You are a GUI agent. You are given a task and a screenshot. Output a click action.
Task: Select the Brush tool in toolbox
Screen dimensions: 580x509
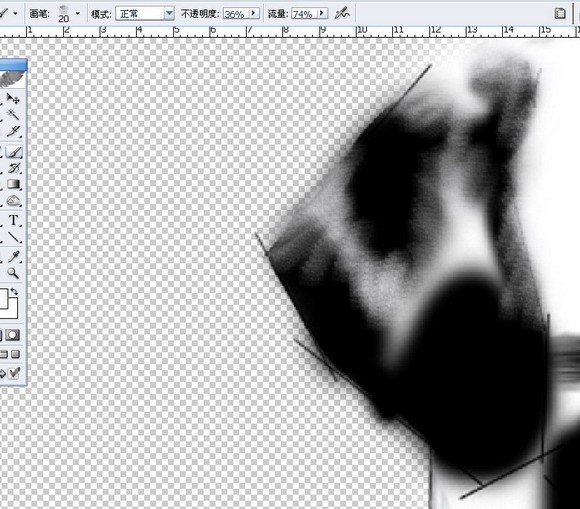(14, 152)
